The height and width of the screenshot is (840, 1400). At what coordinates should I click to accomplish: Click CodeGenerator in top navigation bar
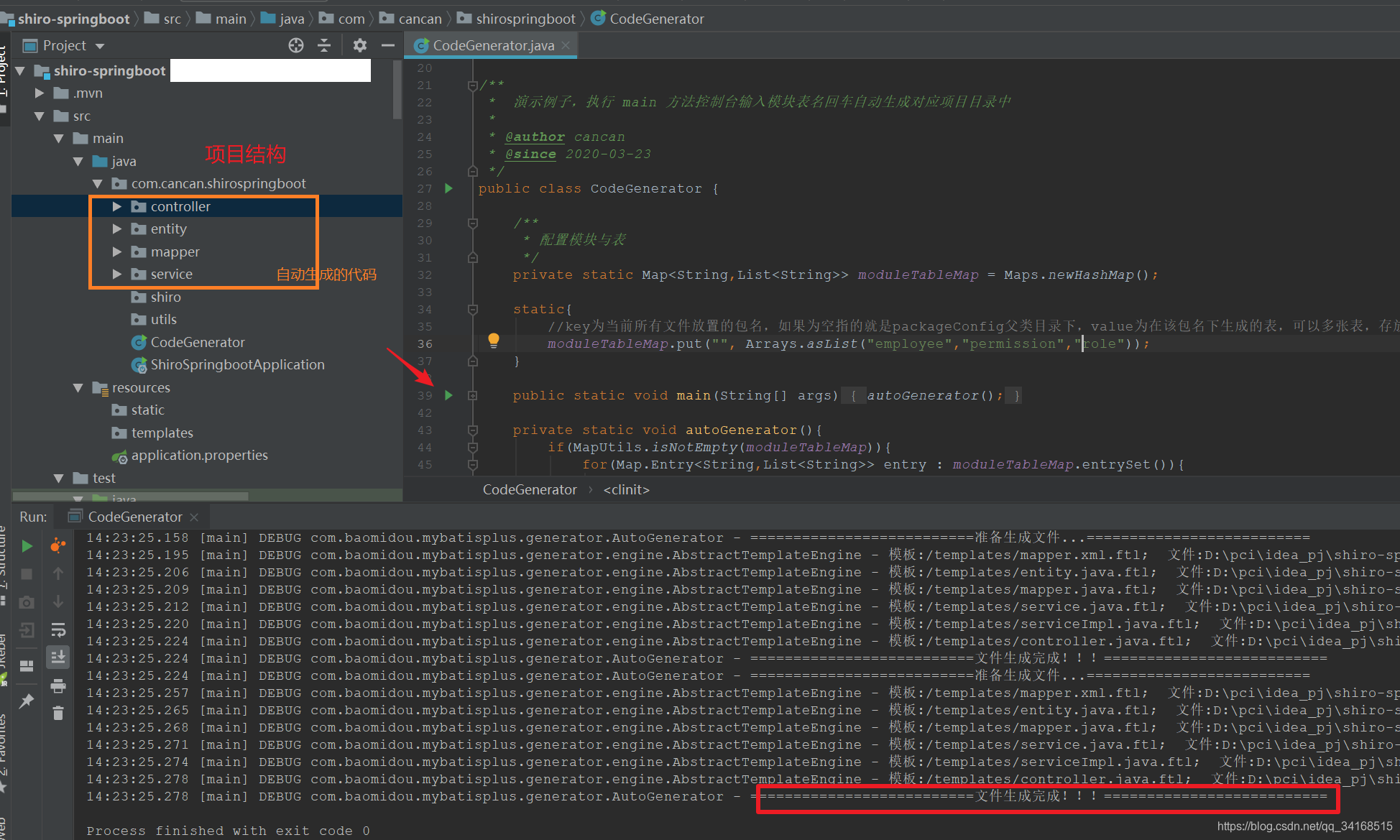click(x=656, y=19)
